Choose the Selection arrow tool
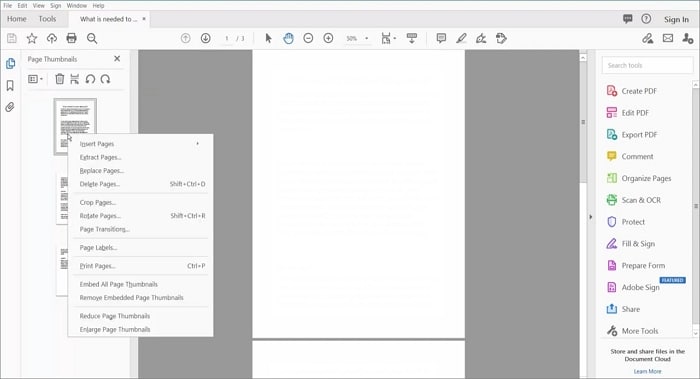 click(268, 38)
